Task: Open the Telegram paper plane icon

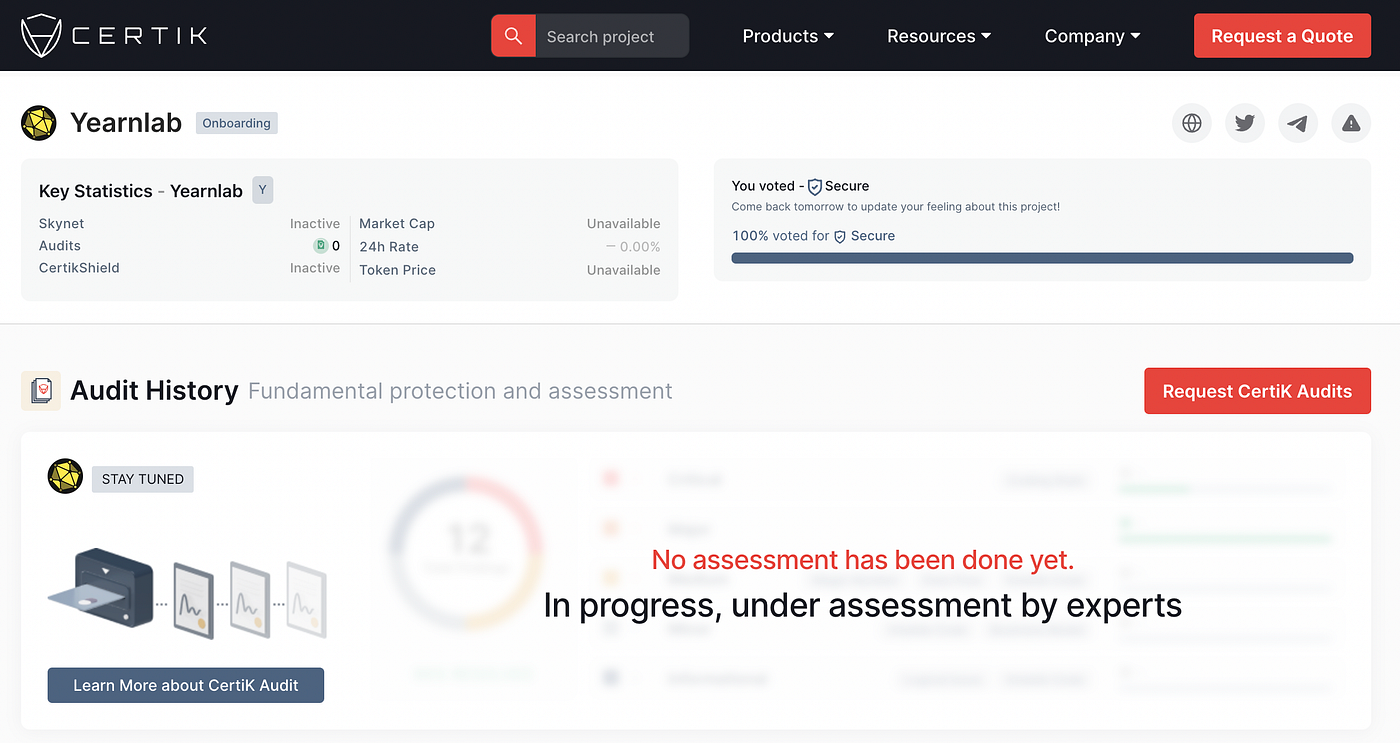Action: click(x=1297, y=123)
